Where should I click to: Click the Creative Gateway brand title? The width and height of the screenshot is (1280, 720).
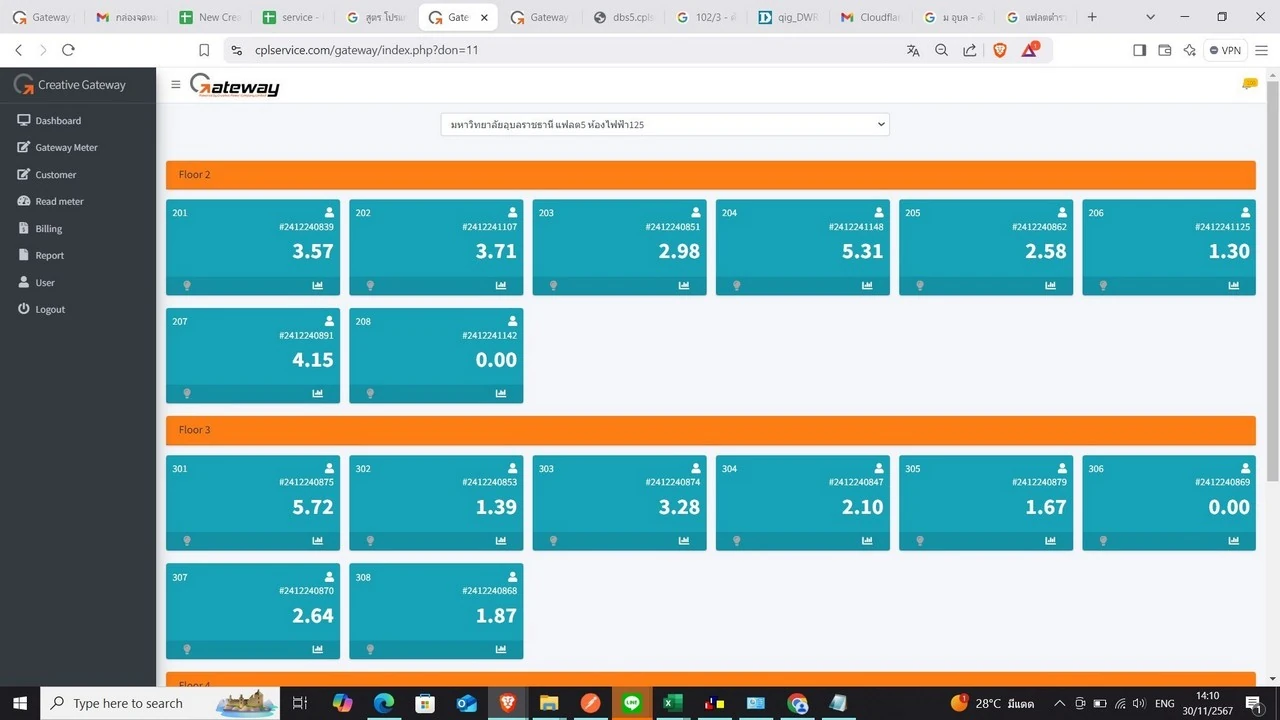pyautogui.click(x=70, y=85)
